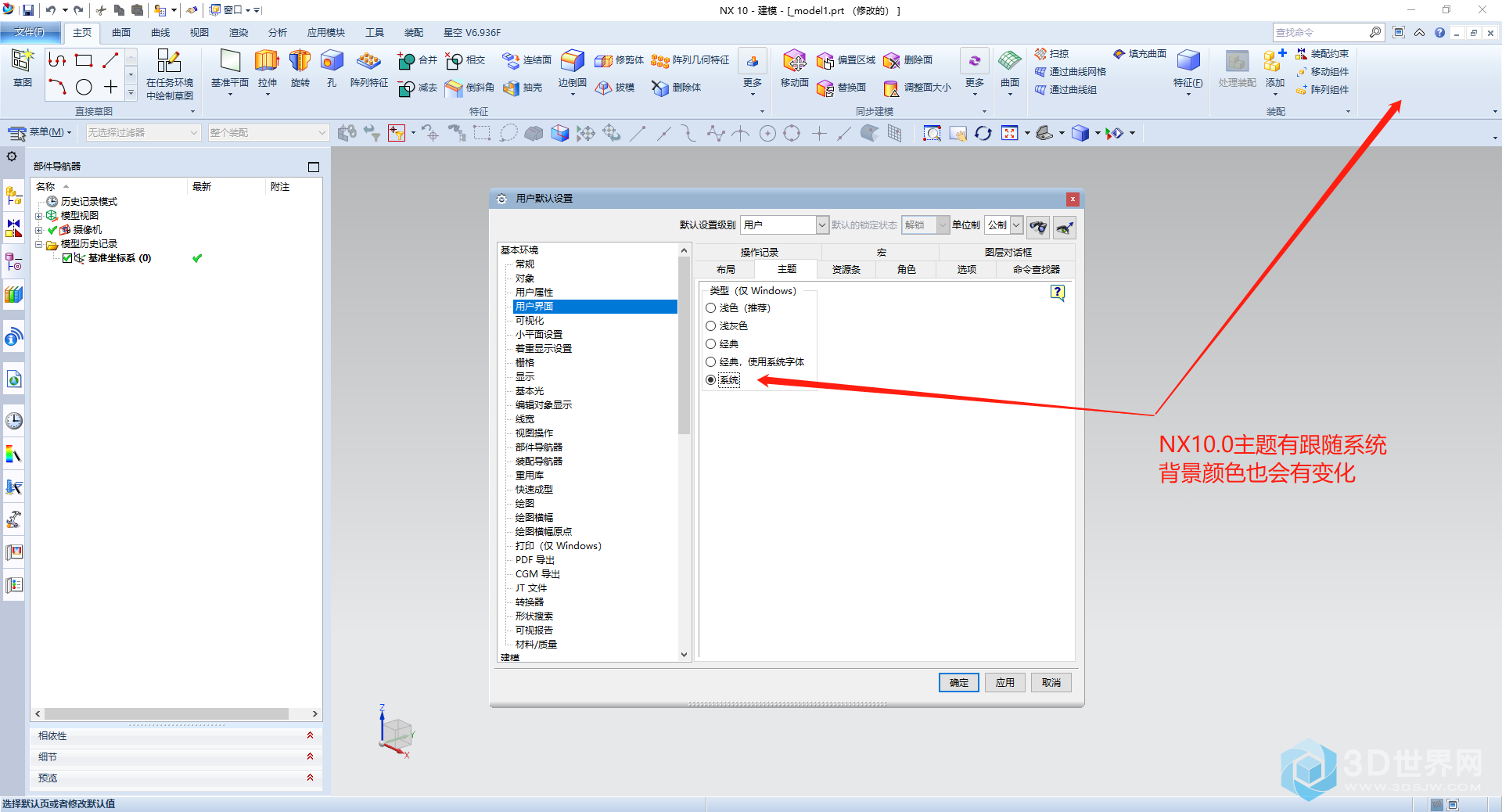The image size is (1502, 812).
Task: Close the 用户默认设置 dialog
Action: point(1073,199)
